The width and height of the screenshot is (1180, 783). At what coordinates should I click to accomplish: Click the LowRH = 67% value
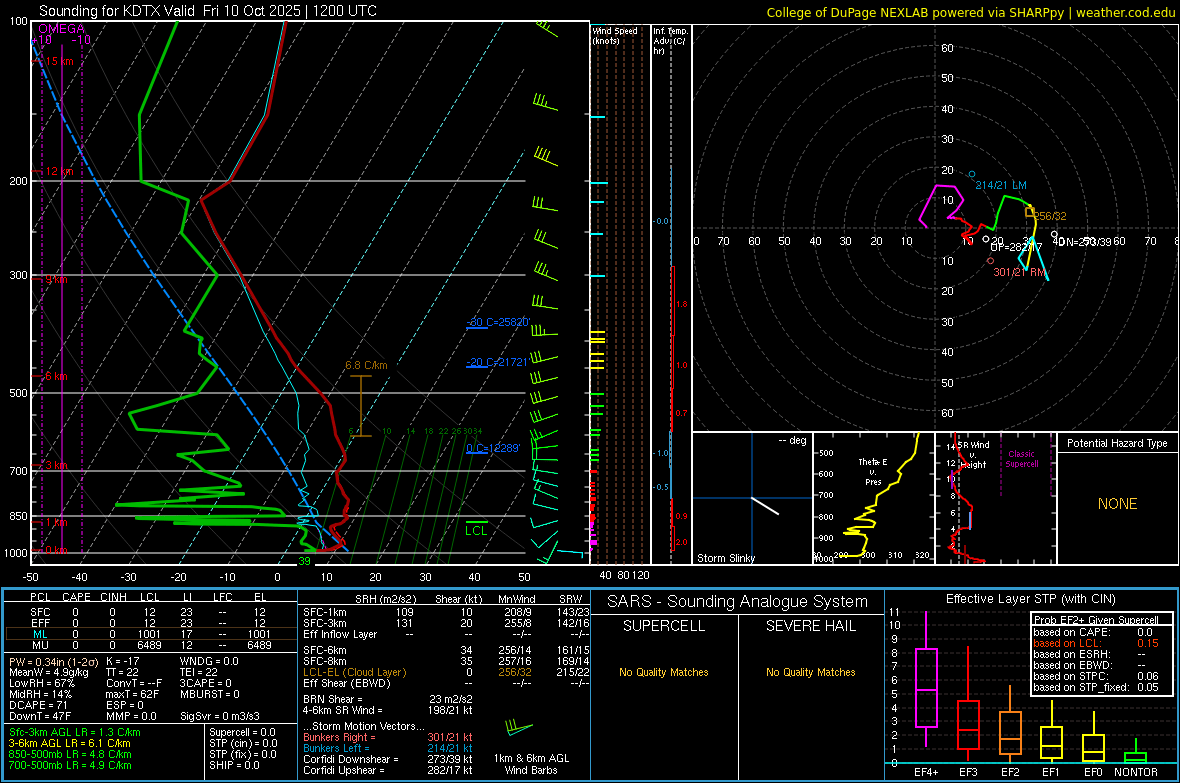(42, 684)
